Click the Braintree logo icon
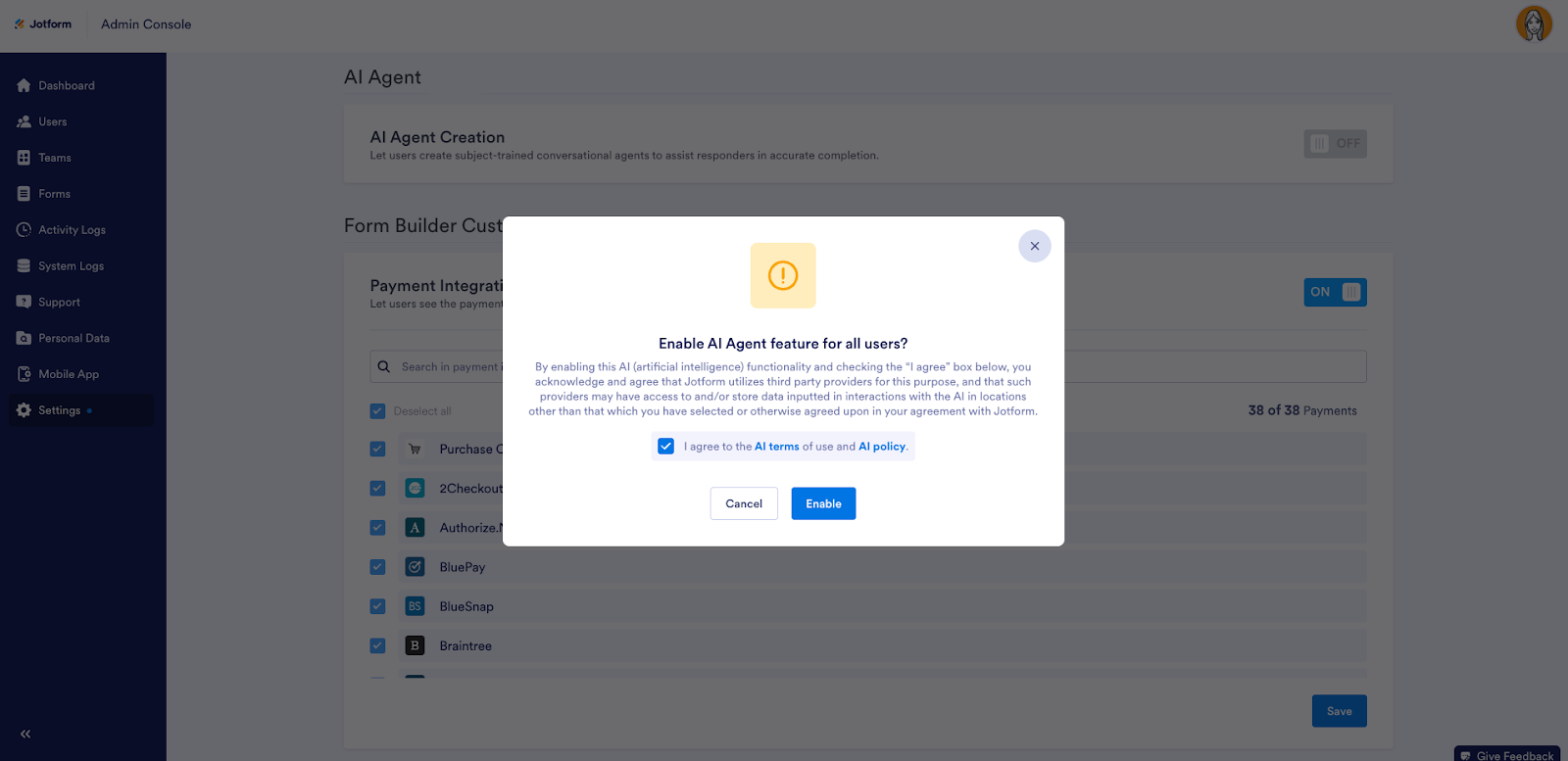Image resolution: width=1568 pixels, height=761 pixels. coord(415,645)
